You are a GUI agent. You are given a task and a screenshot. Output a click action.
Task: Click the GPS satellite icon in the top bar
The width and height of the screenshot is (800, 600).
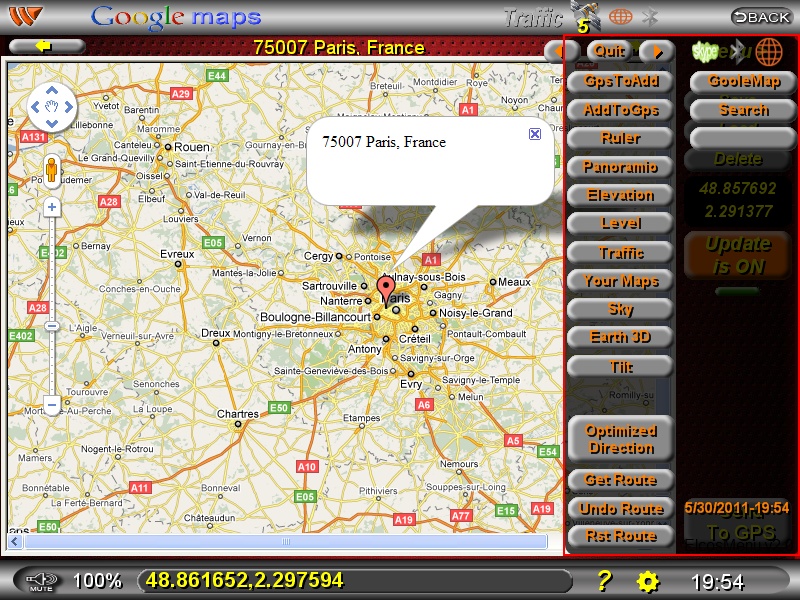[583, 14]
